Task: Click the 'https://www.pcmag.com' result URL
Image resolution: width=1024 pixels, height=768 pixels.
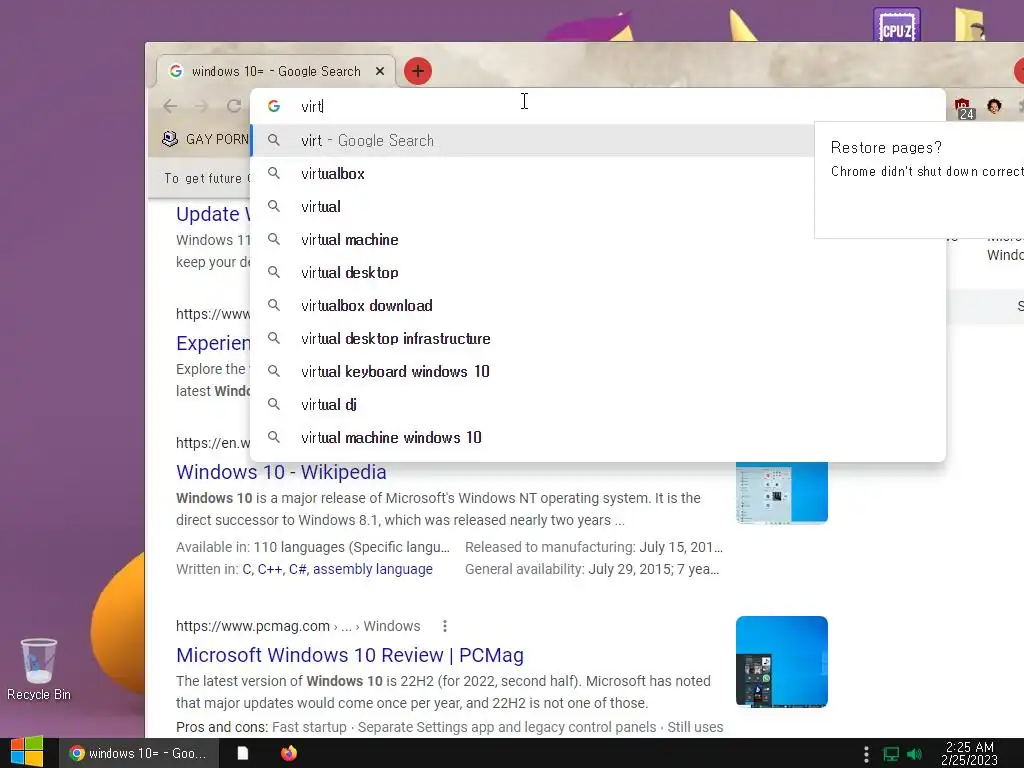Action: click(253, 626)
